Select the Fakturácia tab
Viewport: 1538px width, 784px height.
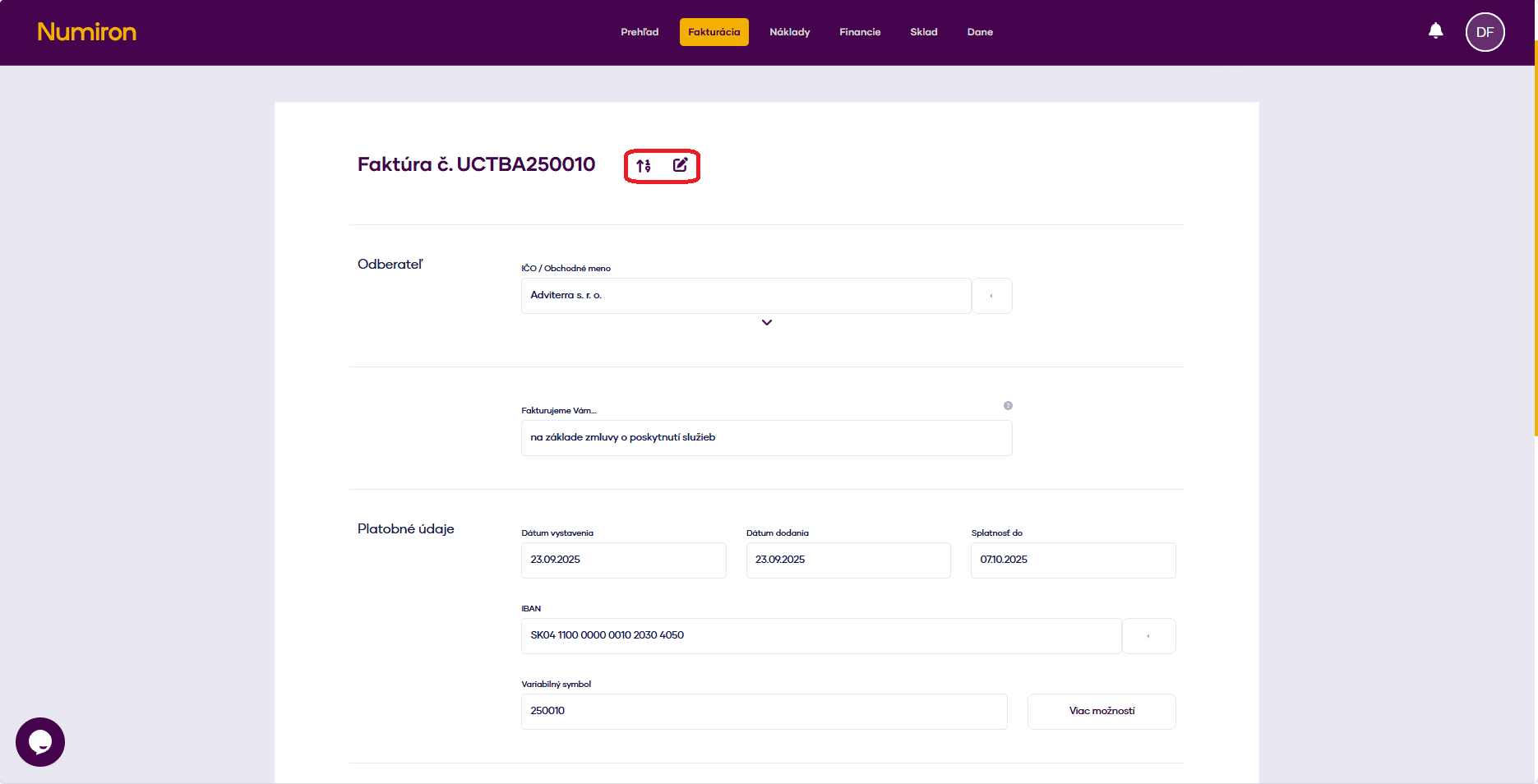click(x=714, y=32)
